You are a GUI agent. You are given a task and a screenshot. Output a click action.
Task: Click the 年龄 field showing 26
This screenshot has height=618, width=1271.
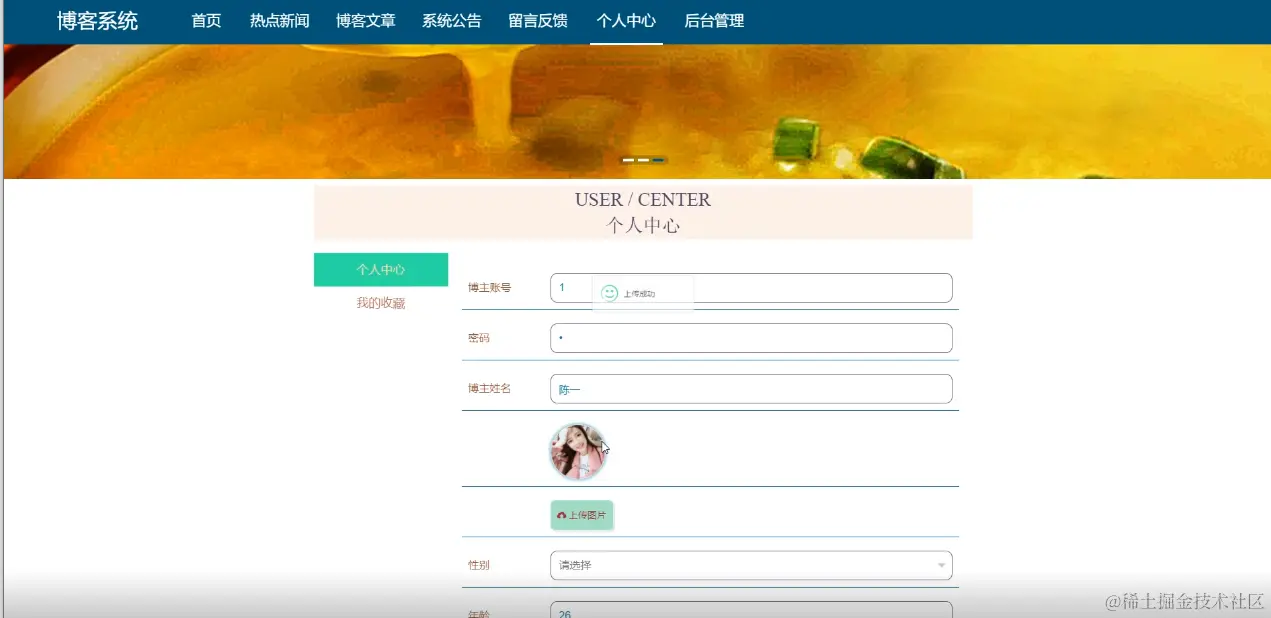click(x=751, y=611)
